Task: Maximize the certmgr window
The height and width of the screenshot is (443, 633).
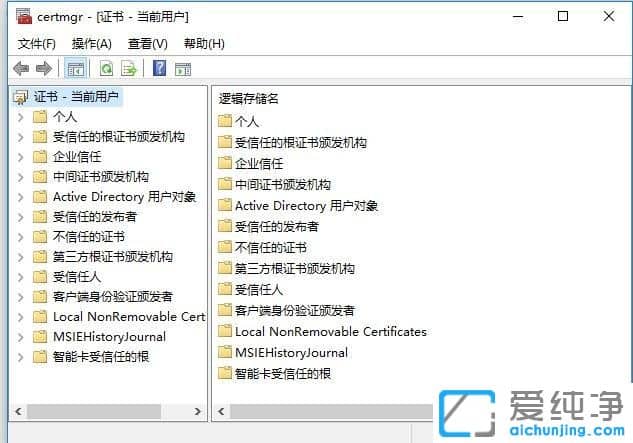Action: [x=563, y=16]
